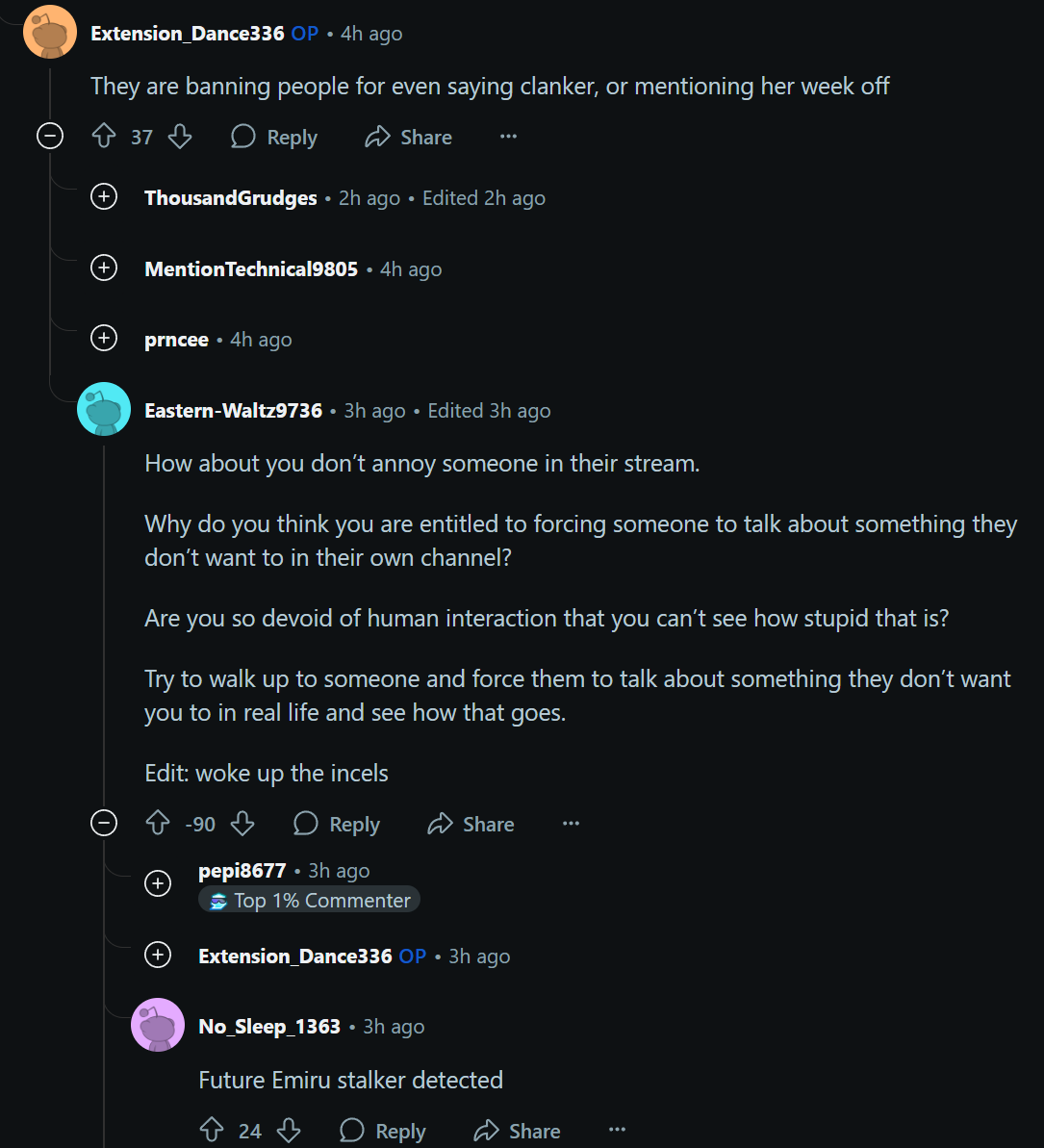Downvote the comment with 24 points
Image resolution: width=1044 pixels, height=1148 pixels.
pyautogui.click(x=289, y=1131)
